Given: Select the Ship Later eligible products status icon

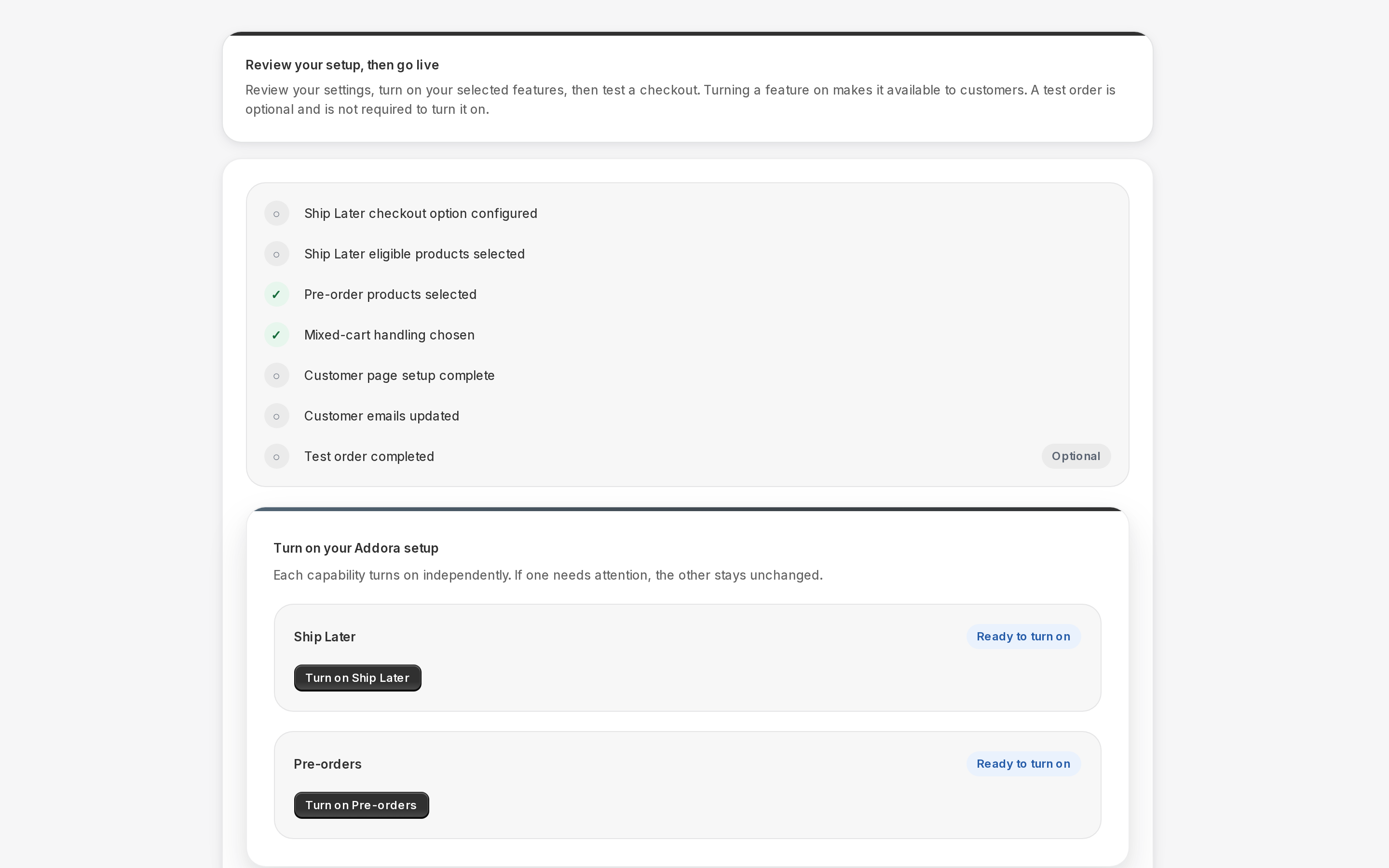Looking at the screenshot, I should [x=277, y=254].
